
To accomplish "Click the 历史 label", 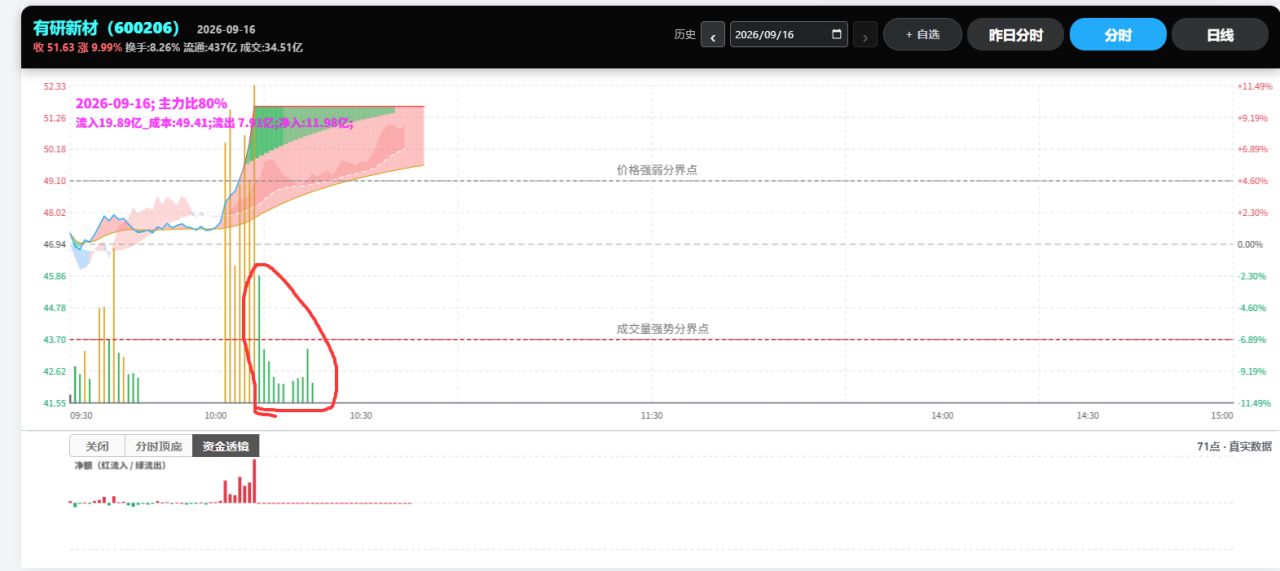I will (x=685, y=34).
